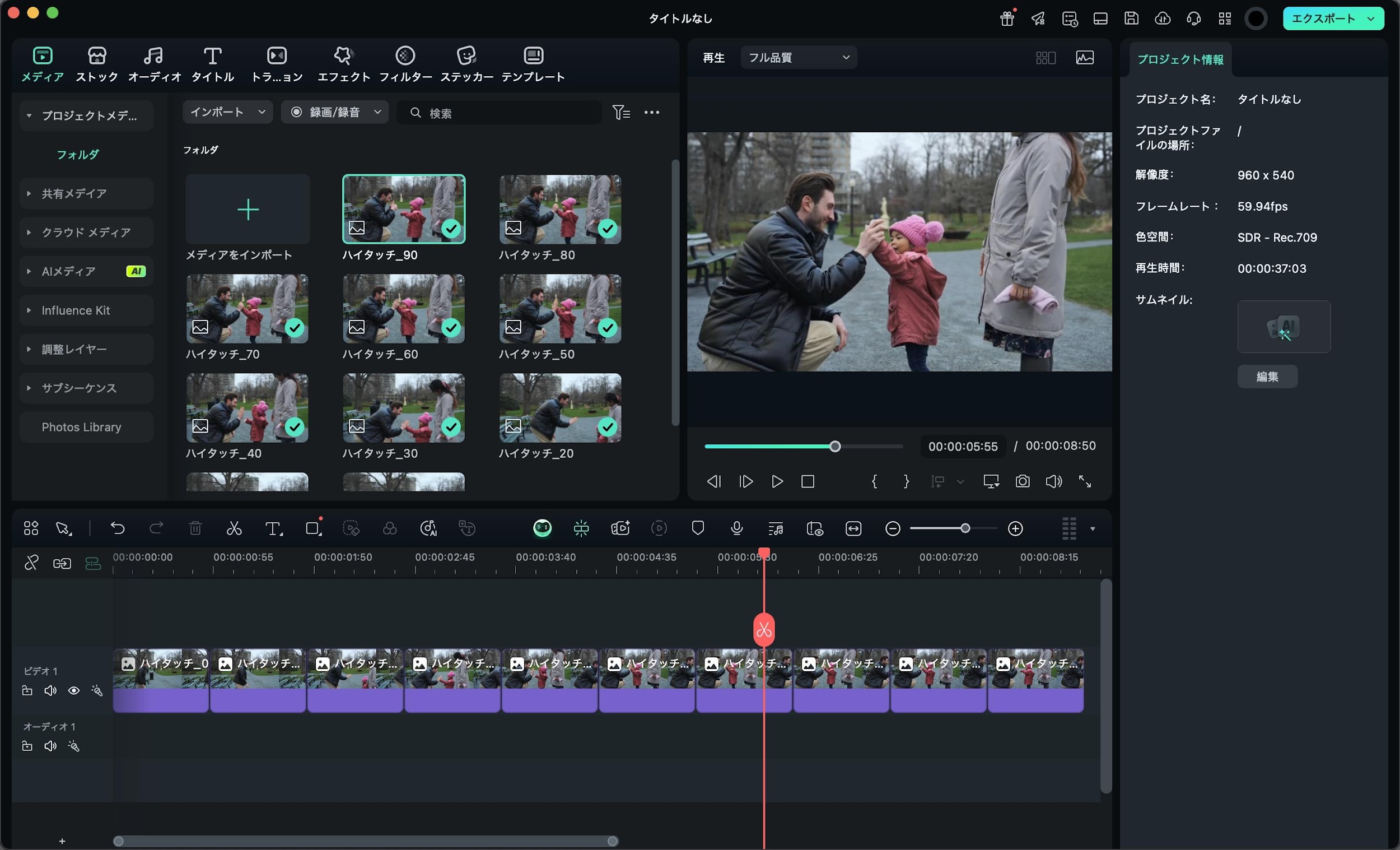Open the headset support icon
The image size is (1400, 850).
1193,18
